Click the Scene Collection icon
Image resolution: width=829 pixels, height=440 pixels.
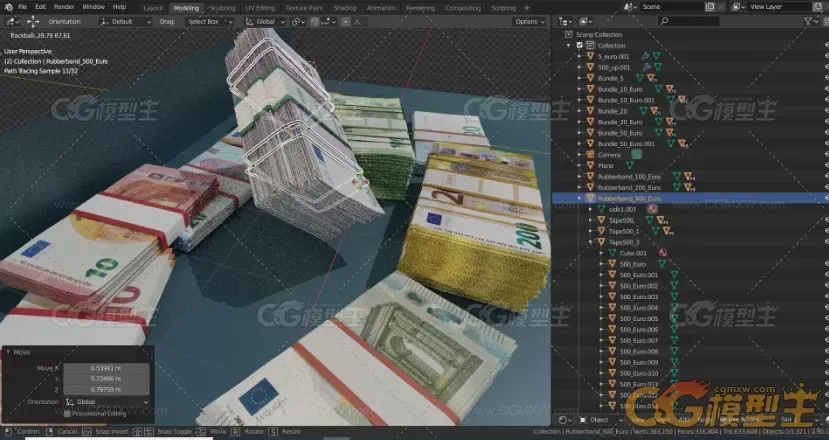pos(568,34)
